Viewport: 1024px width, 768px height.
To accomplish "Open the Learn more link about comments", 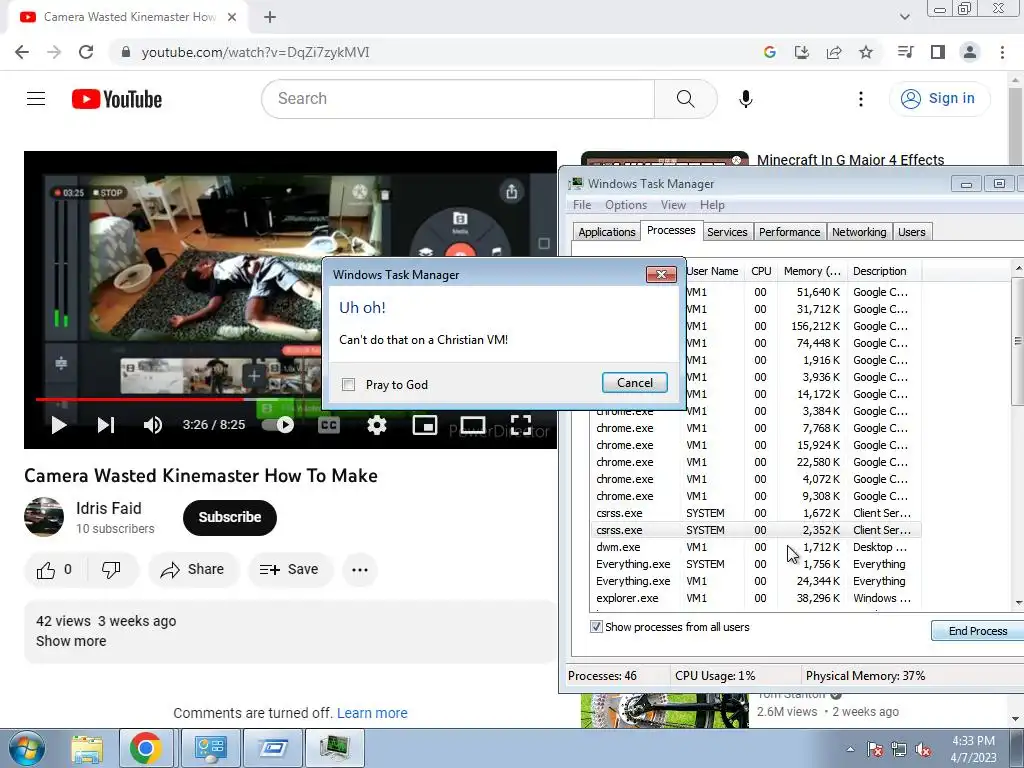I will click(x=372, y=713).
